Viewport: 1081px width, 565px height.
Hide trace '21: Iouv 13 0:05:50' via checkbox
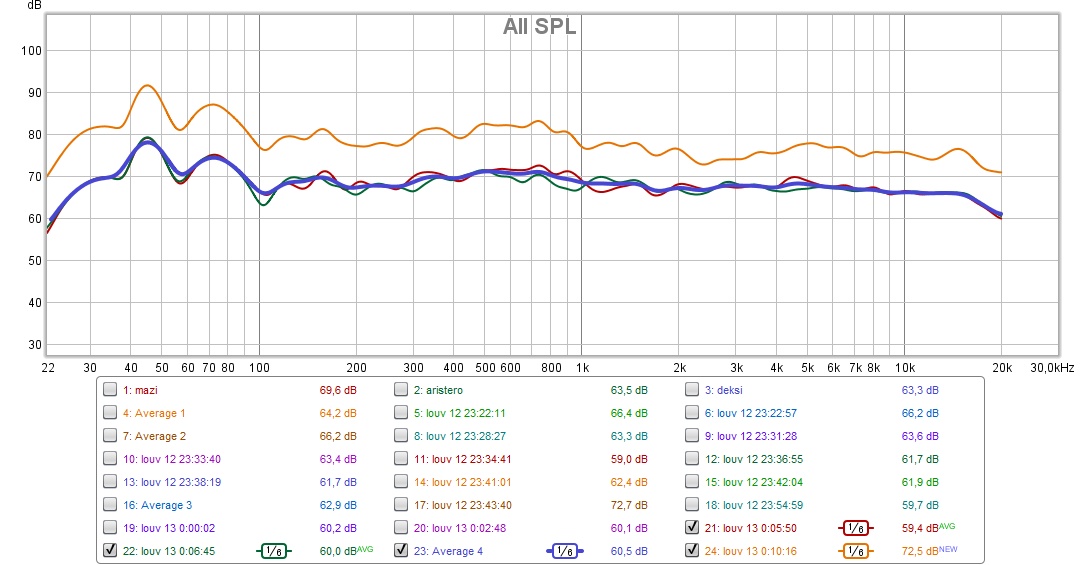[691, 528]
